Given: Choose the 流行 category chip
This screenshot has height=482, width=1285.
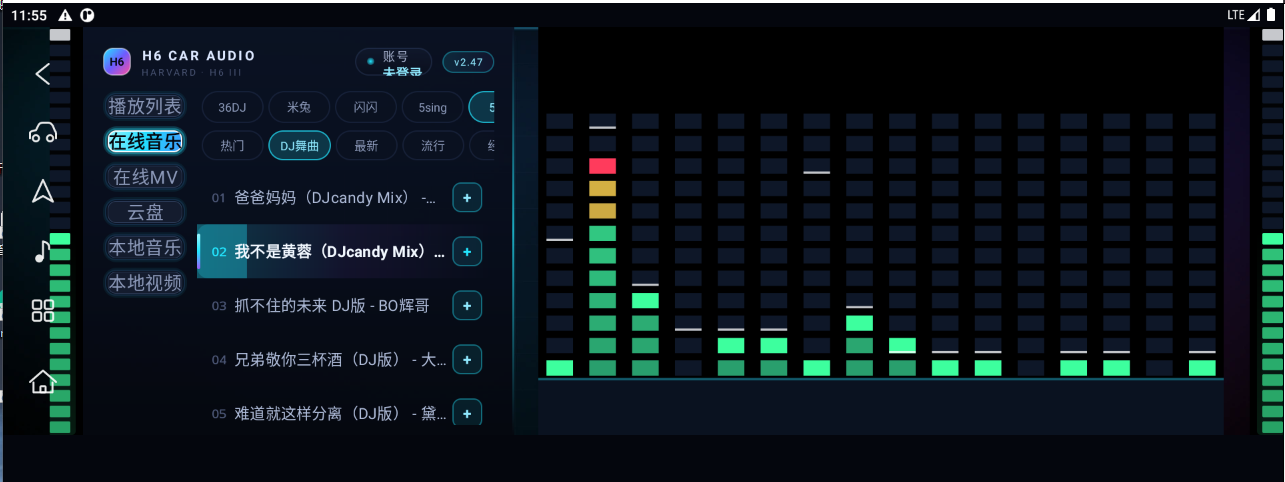Looking at the screenshot, I should (x=433, y=145).
